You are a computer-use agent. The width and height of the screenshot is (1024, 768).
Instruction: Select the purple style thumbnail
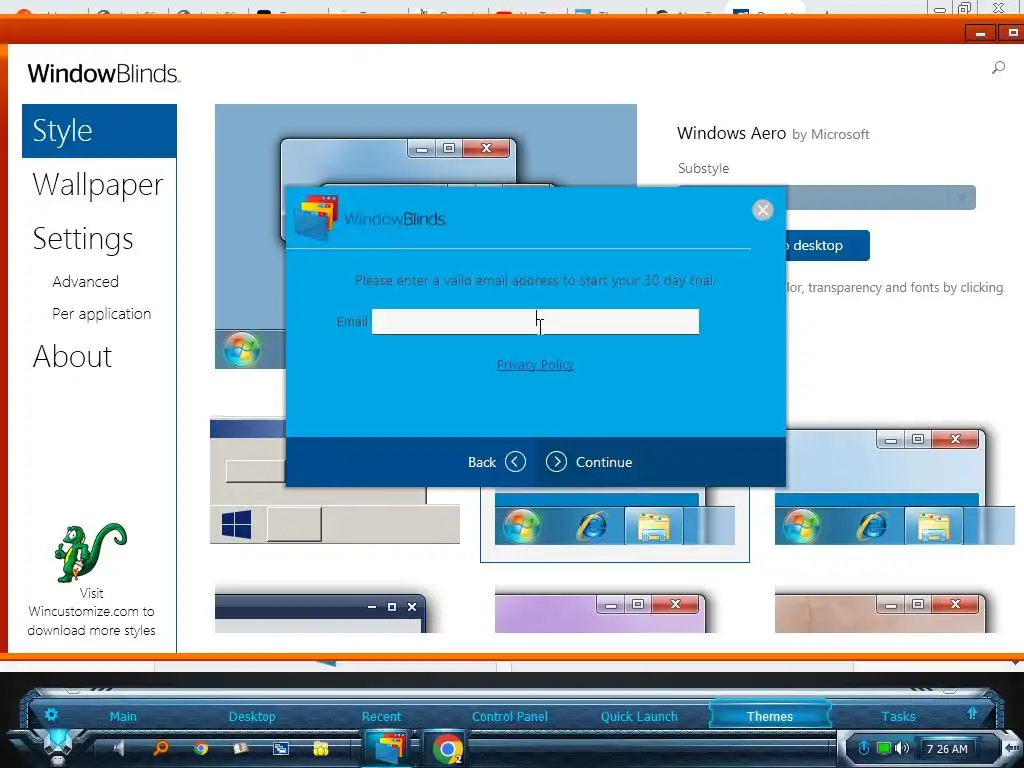[x=600, y=613]
